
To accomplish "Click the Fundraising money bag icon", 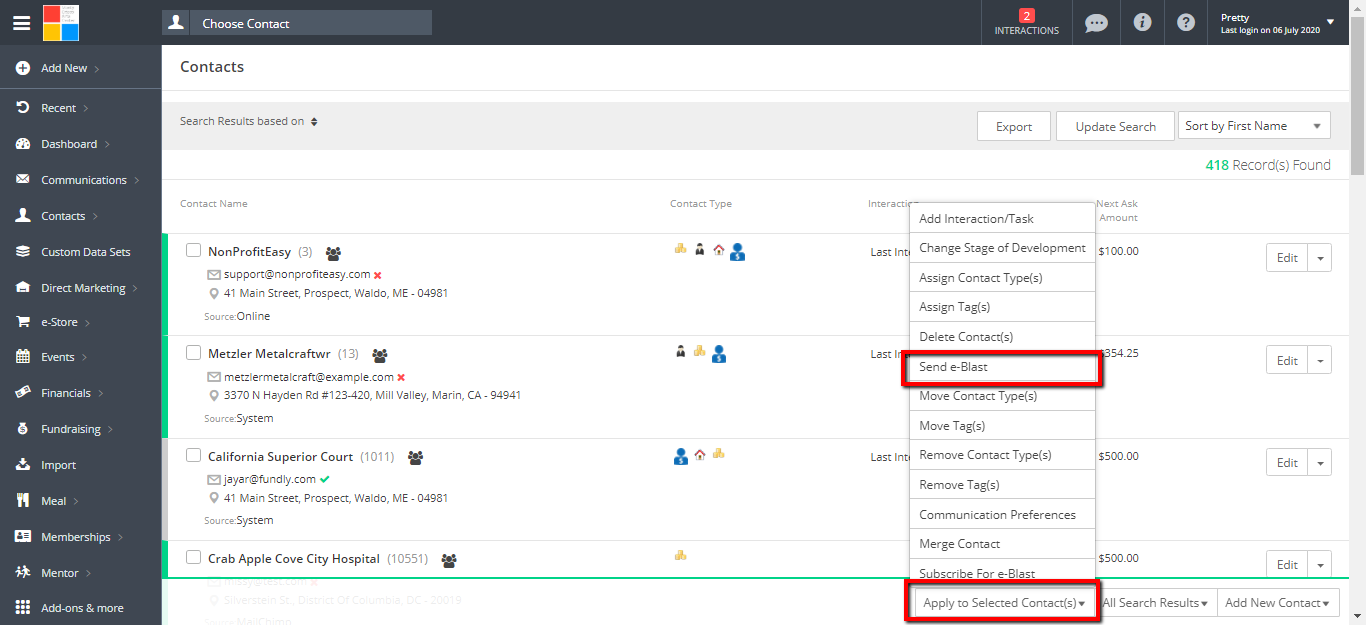I will [22, 429].
